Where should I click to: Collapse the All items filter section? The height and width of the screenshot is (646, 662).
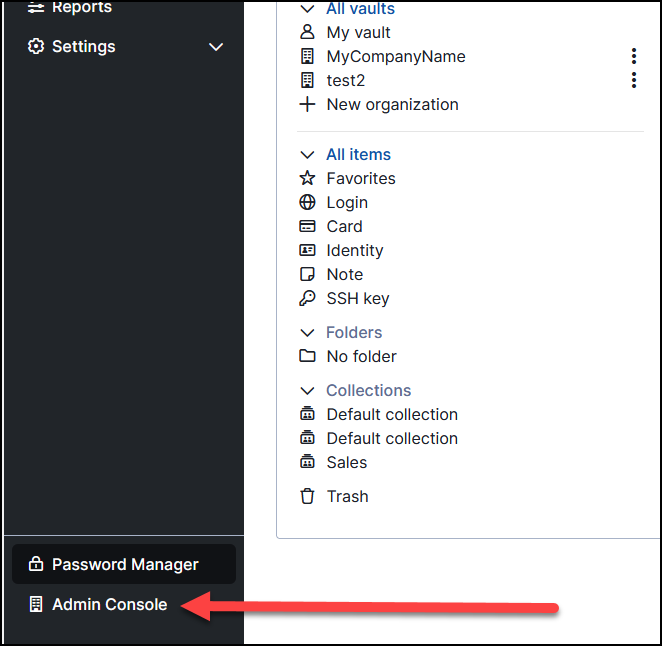(x=308, y=155)
